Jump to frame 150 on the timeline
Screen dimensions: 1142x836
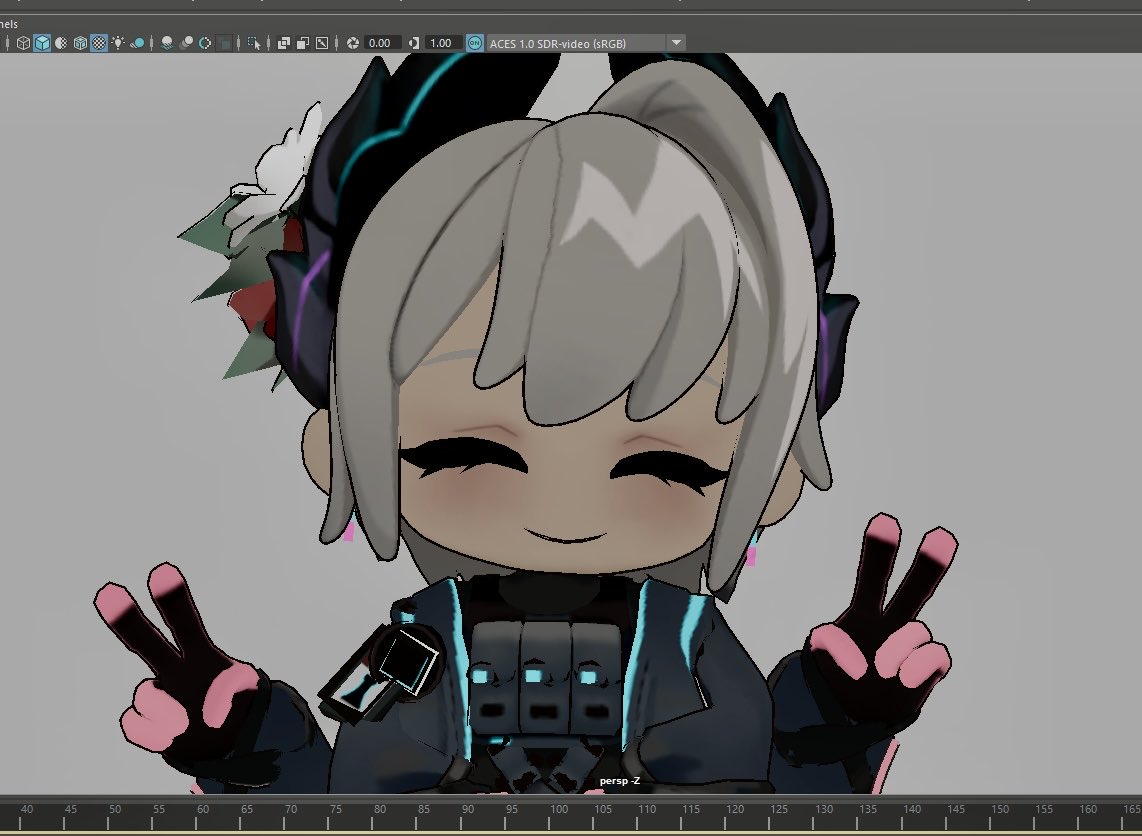1000,809
